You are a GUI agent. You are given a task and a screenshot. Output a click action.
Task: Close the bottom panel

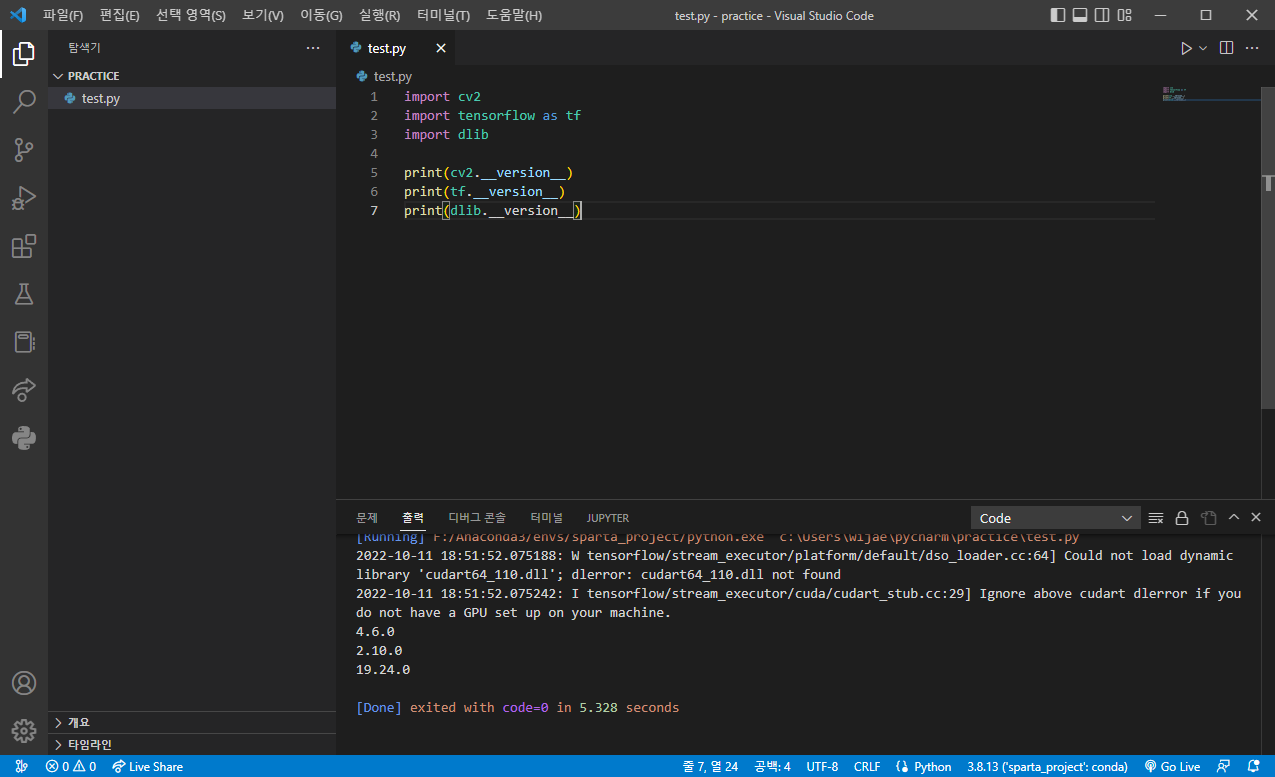1256,518
